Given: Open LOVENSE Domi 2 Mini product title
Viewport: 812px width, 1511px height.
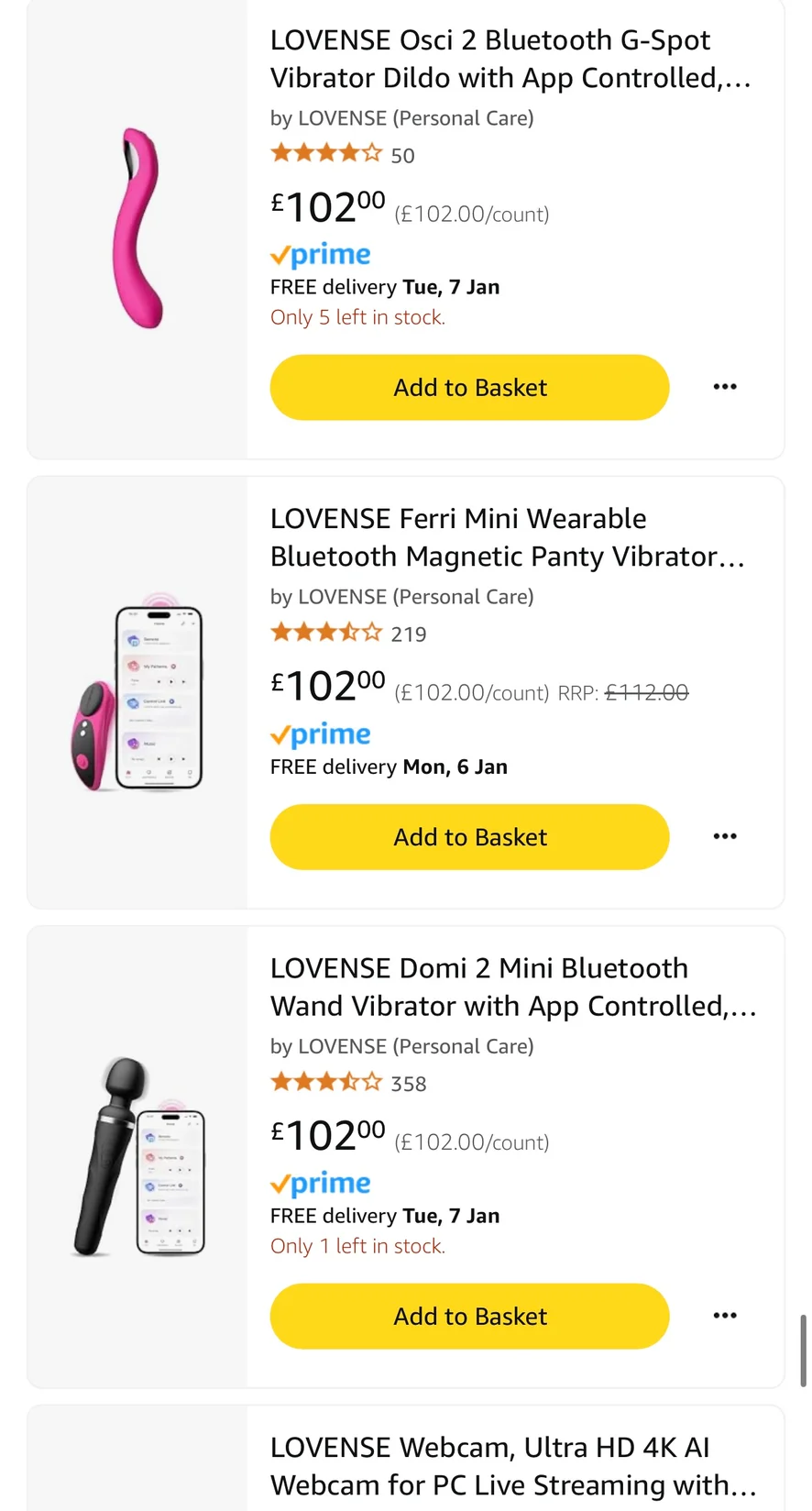Looking at the screenshot, I should tap(512, 987).
